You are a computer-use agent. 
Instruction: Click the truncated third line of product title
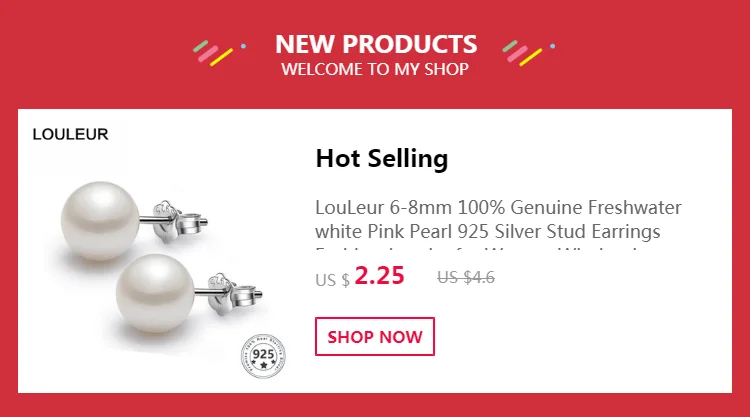coord(478,249)
